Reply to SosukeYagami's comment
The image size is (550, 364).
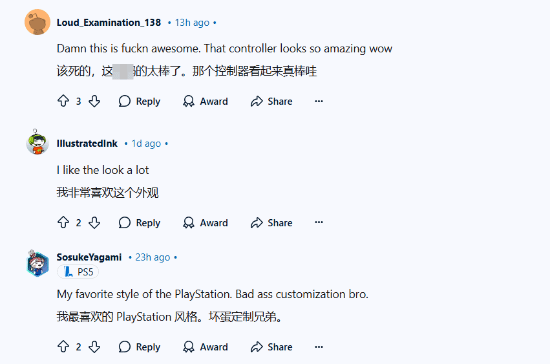139,347
